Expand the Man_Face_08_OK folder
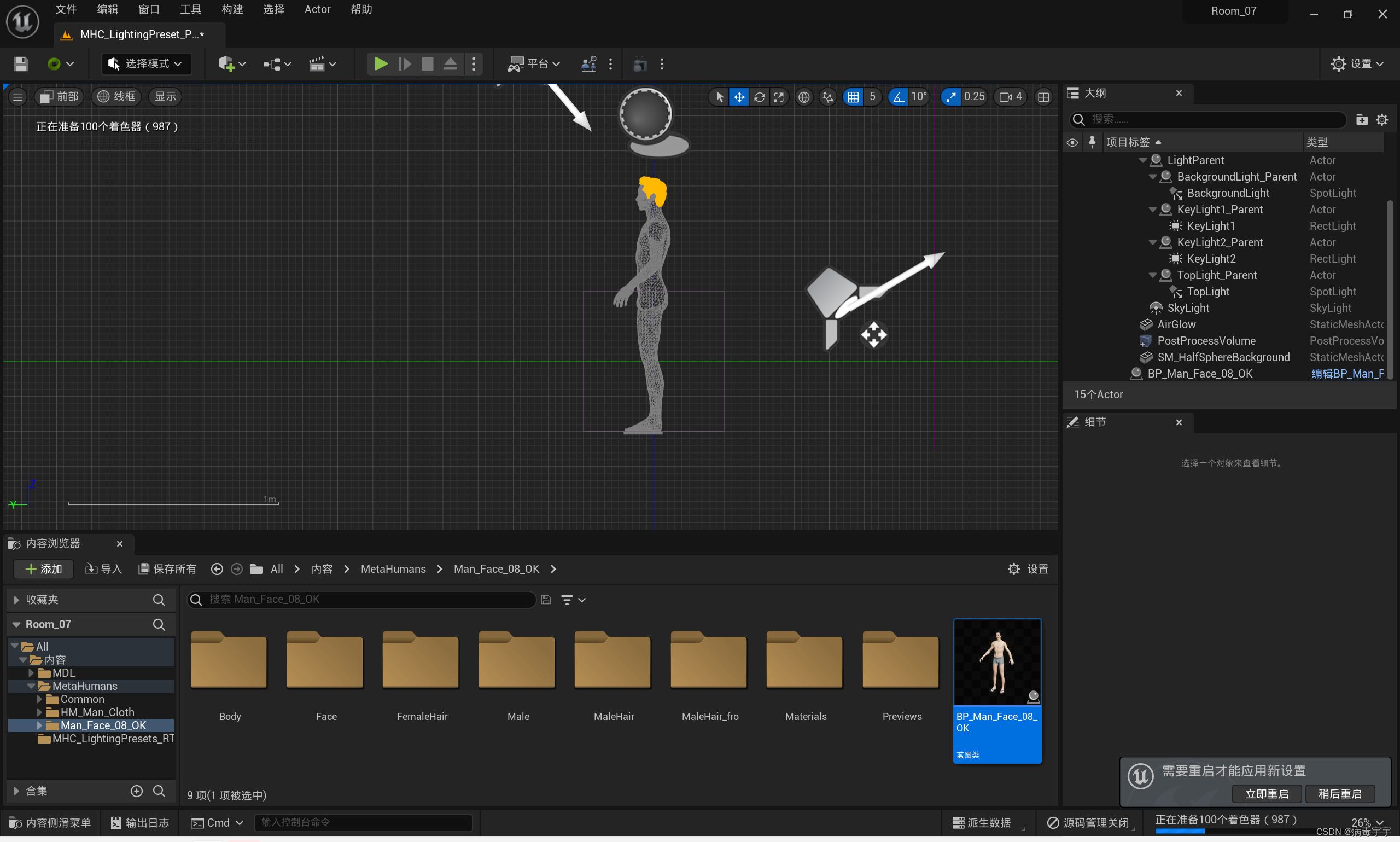 [39, 725]
